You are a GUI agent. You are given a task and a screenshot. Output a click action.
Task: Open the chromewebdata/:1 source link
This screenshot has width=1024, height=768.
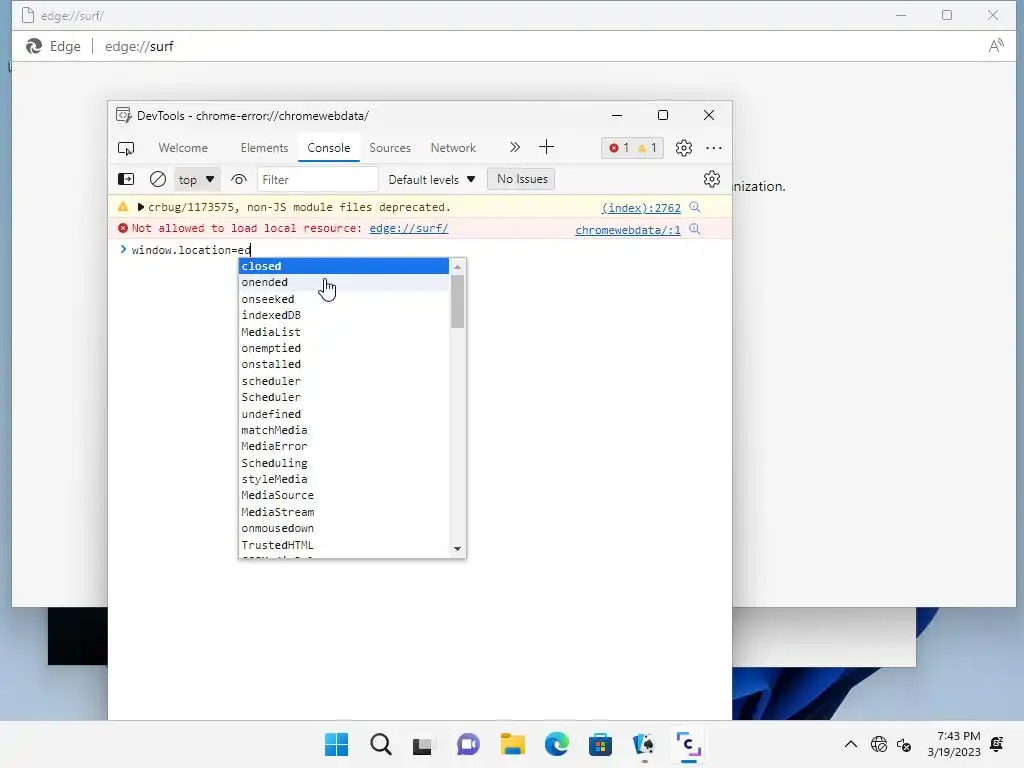click(x=628, y=230)
